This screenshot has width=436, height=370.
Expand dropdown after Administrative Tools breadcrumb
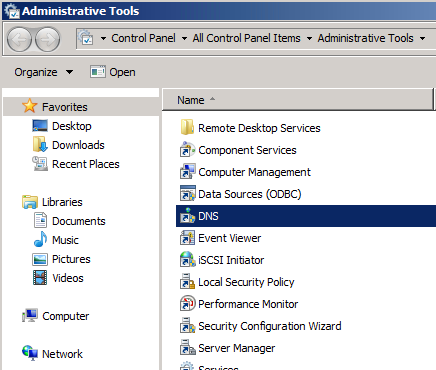(422, 38)
